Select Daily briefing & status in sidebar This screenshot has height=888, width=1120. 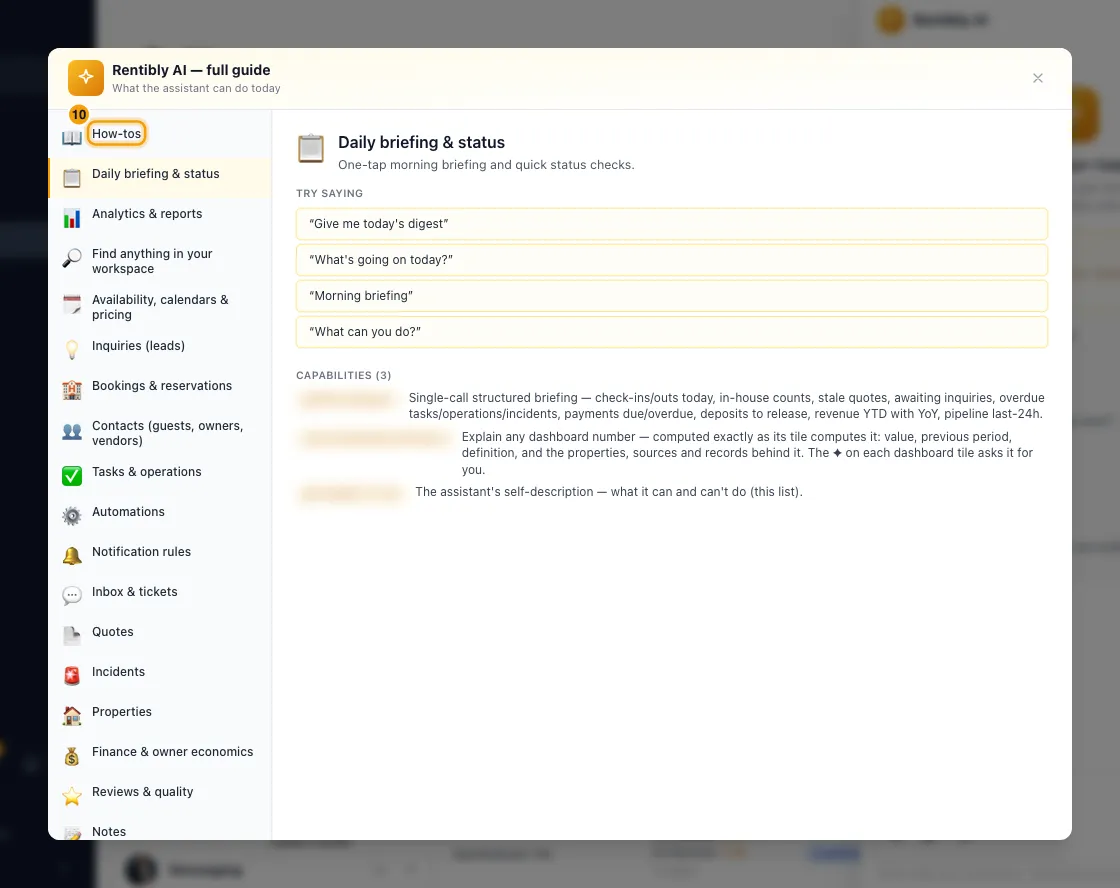160,178
